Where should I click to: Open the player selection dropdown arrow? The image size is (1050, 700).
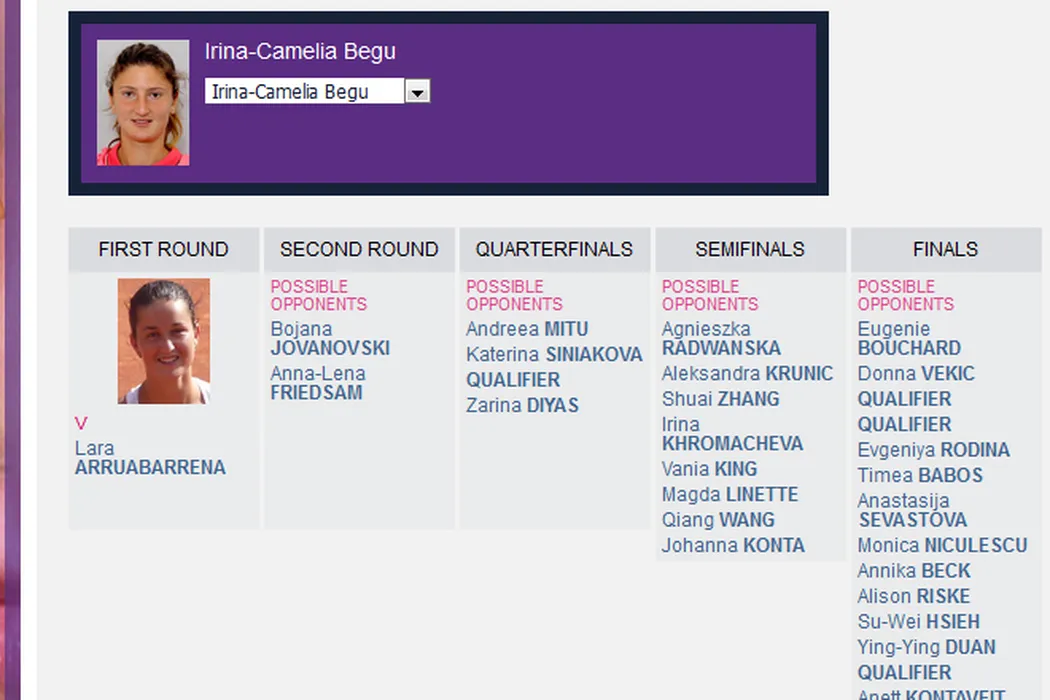coord(418,92)
